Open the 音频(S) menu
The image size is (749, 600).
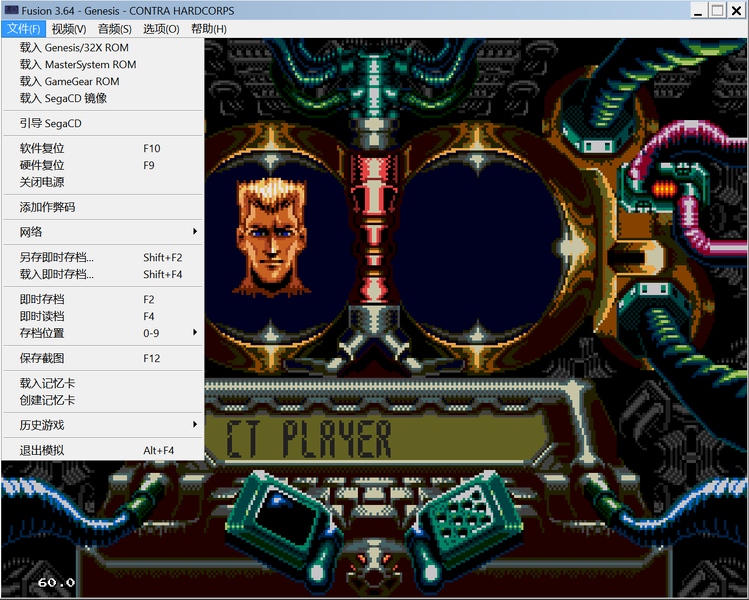[x=115, y=29]
